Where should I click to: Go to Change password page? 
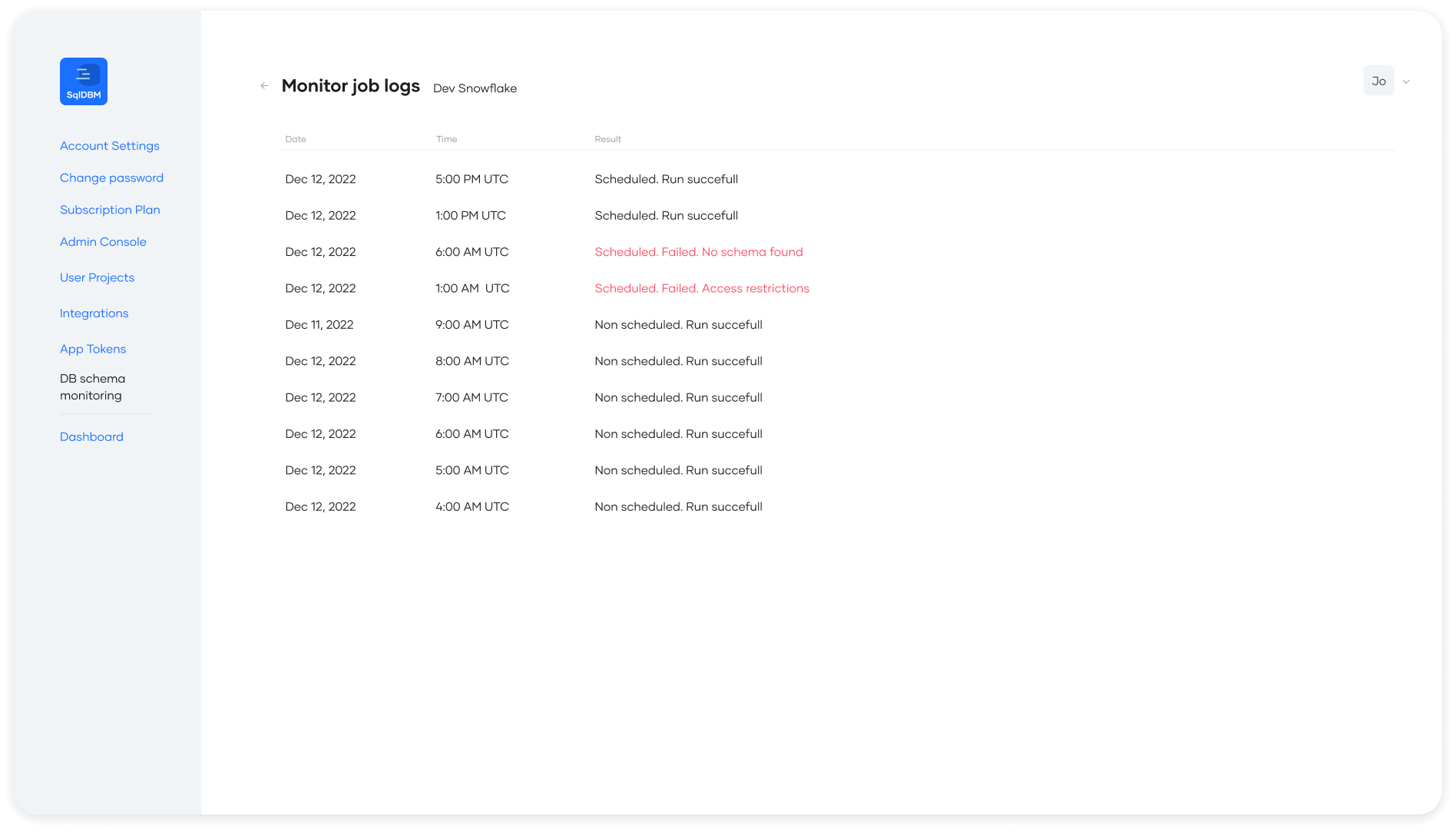[x=111, y=177]
